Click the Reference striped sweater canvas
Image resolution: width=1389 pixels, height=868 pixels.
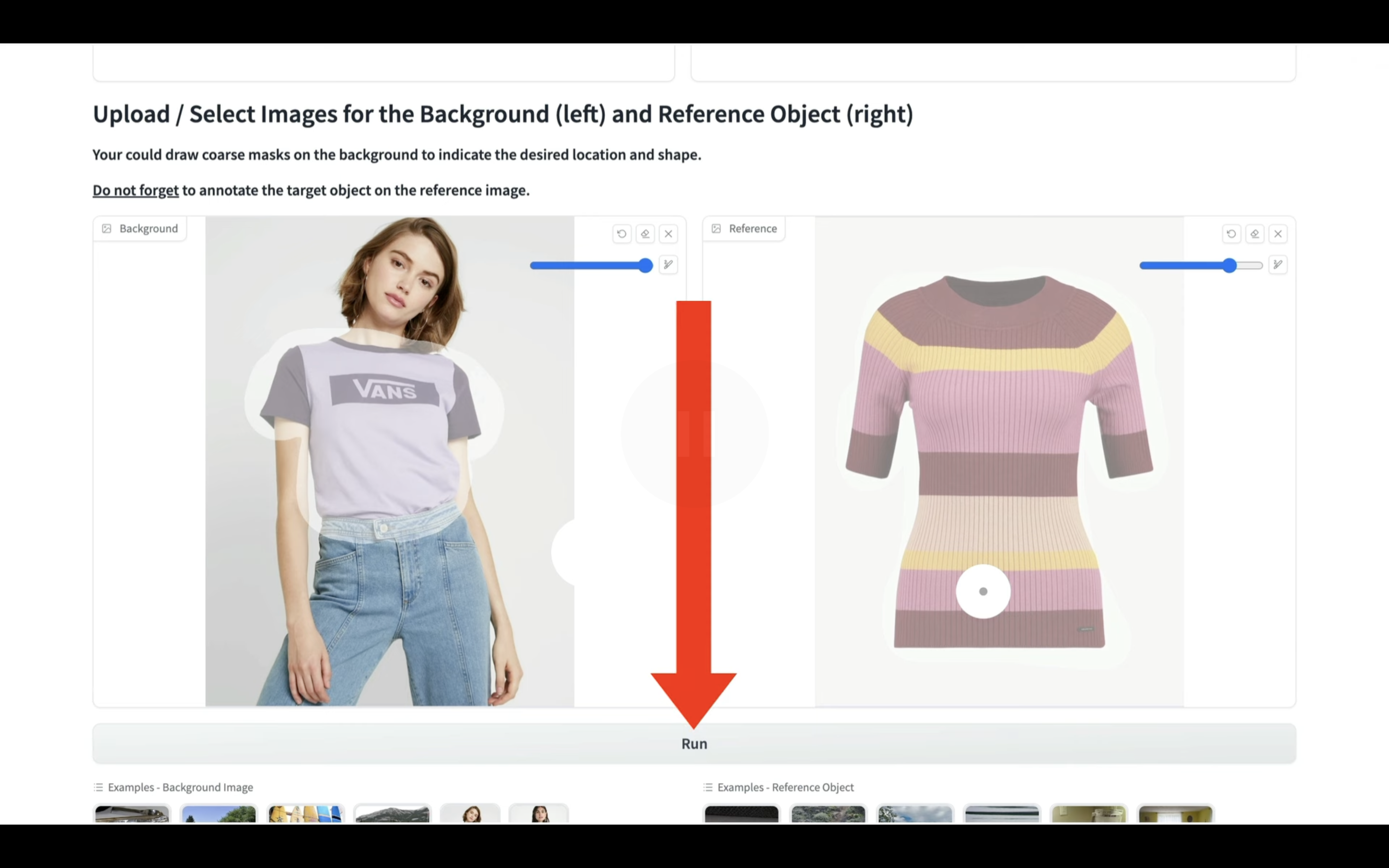pos(999,461)
